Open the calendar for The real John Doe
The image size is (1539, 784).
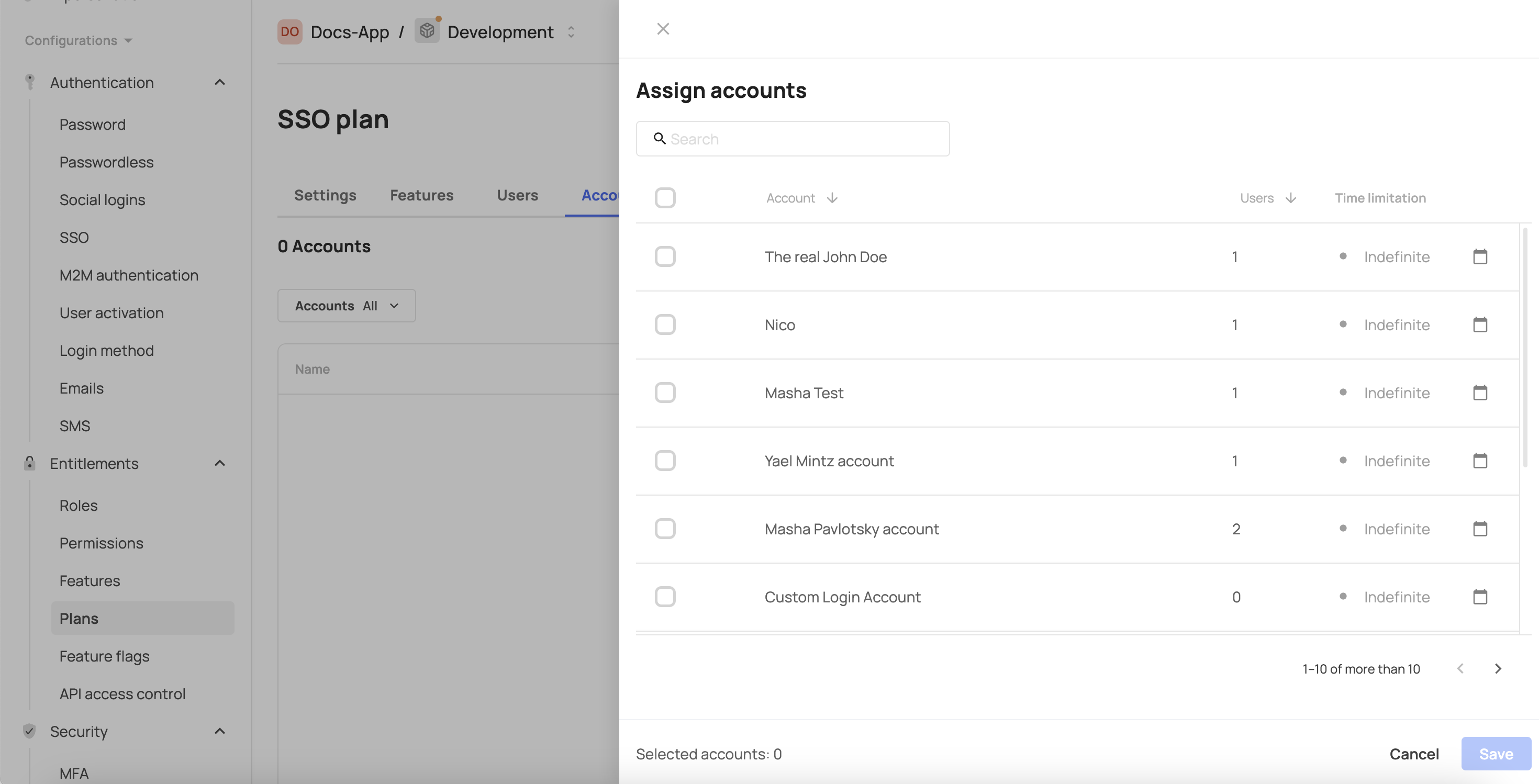1480,257
